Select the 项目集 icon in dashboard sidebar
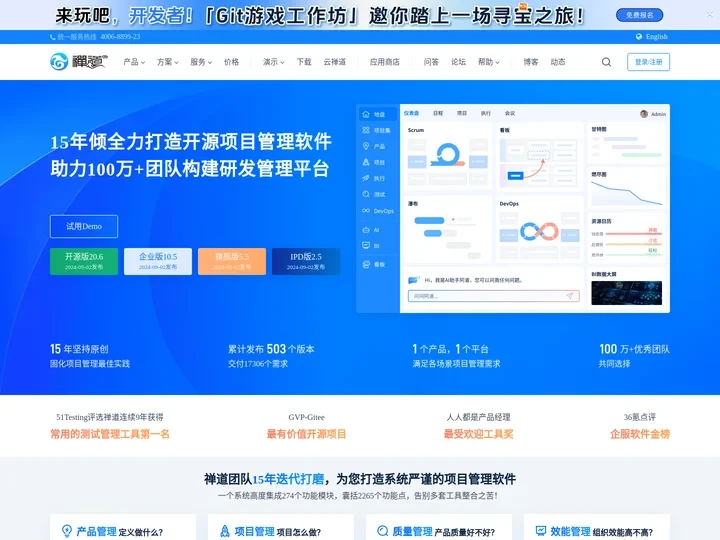Screen dimensions: 720x540 366,130
